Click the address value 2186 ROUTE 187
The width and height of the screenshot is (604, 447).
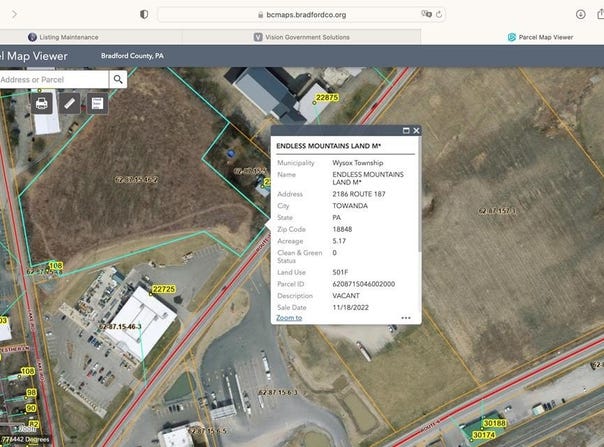[x=359, y=194]
